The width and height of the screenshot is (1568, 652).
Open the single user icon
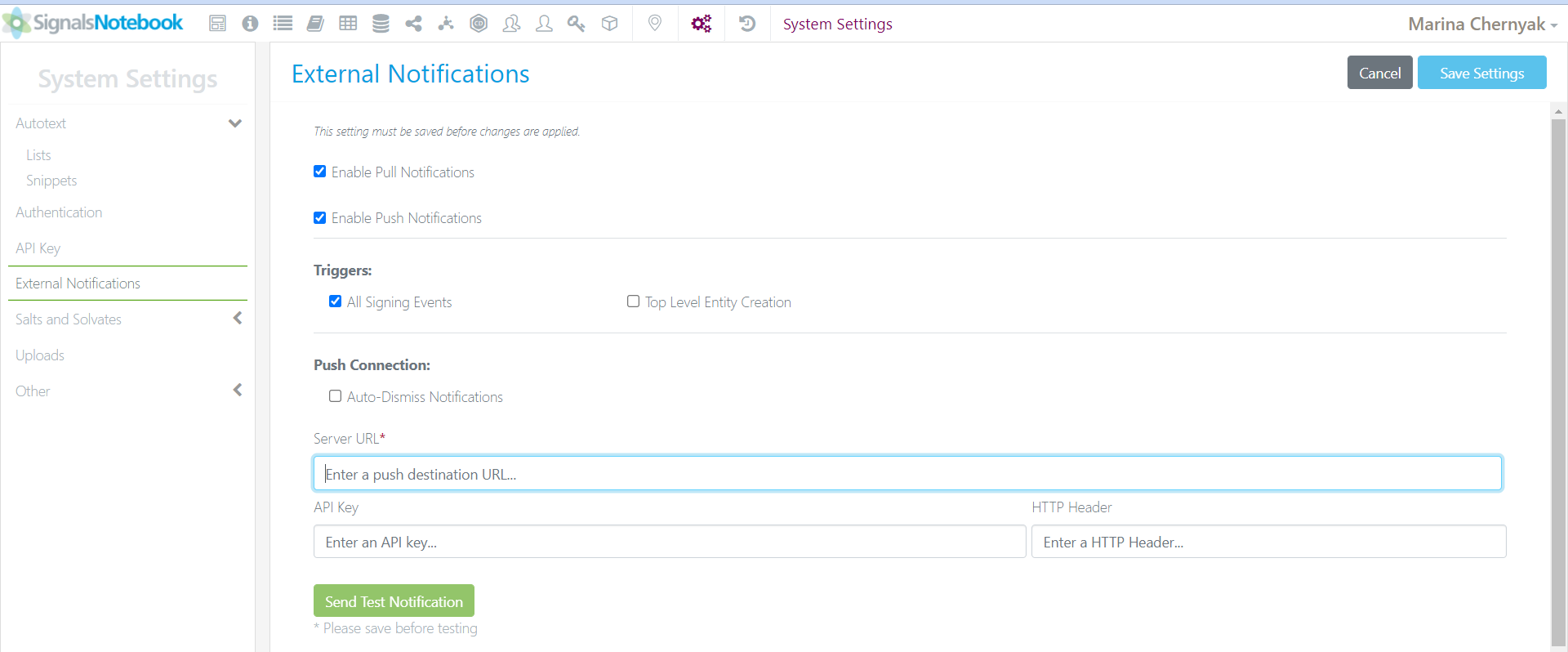pos(544,24)
